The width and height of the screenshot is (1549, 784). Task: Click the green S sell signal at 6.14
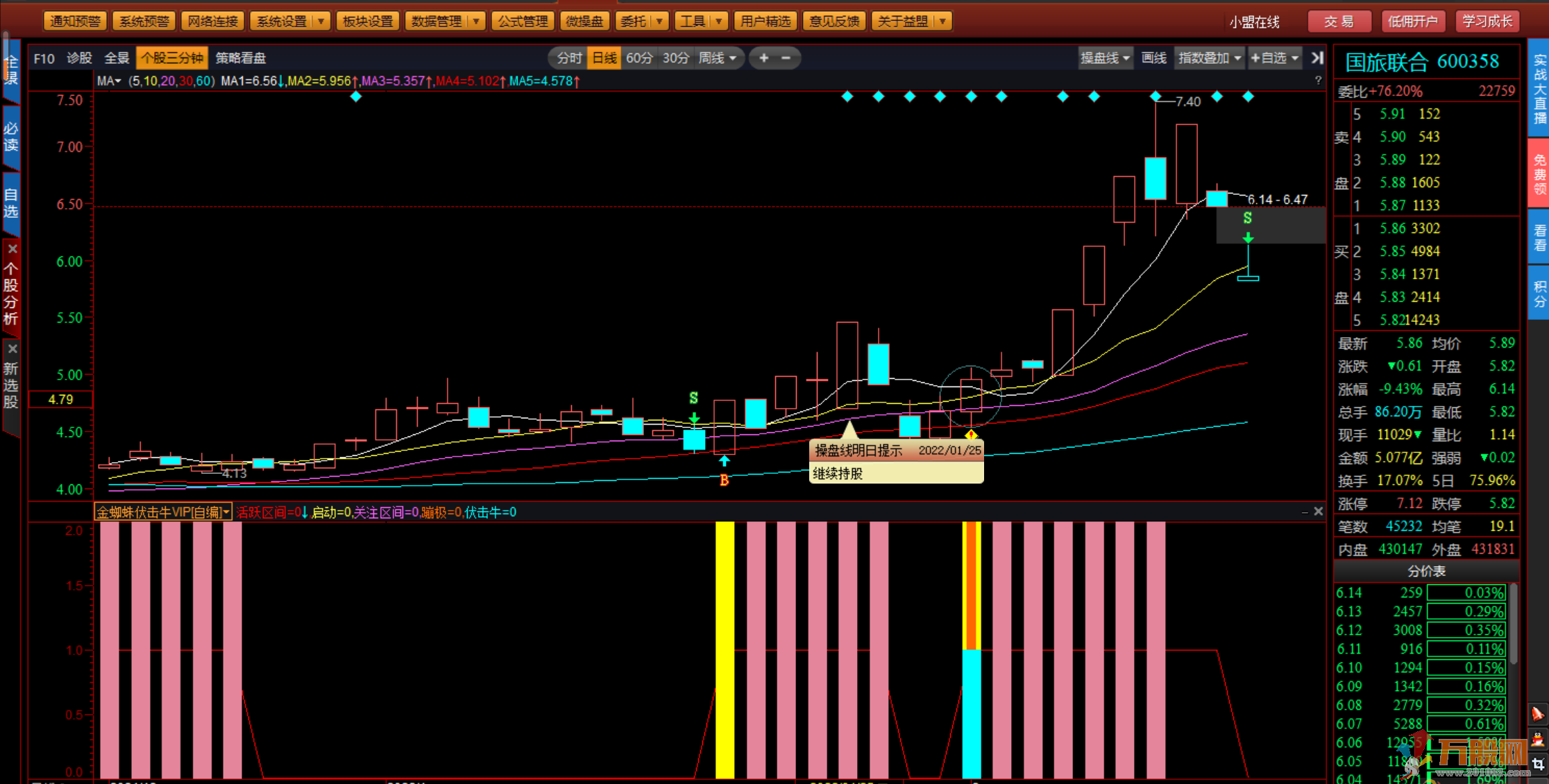(1248, 219)
